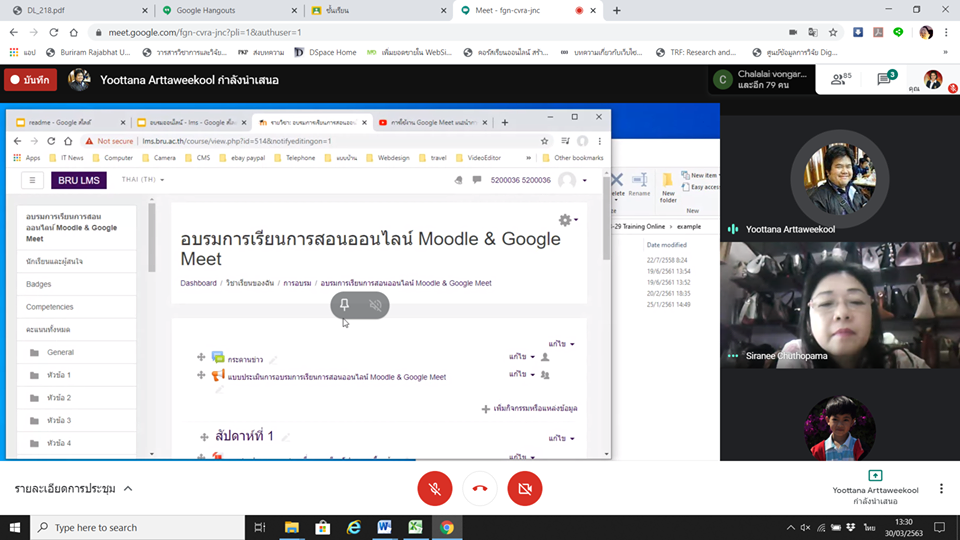Click the red recording indicator button

[x=31, y=80]
